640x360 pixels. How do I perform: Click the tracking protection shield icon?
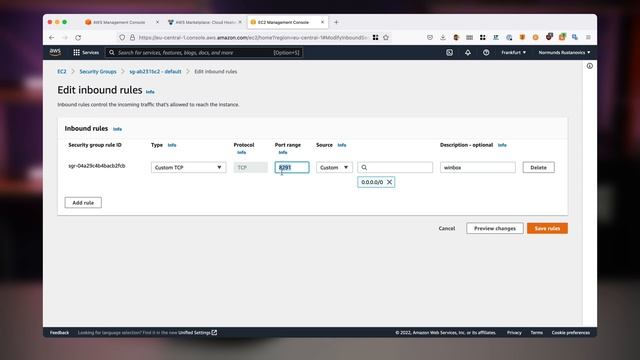tap(122, 38)
